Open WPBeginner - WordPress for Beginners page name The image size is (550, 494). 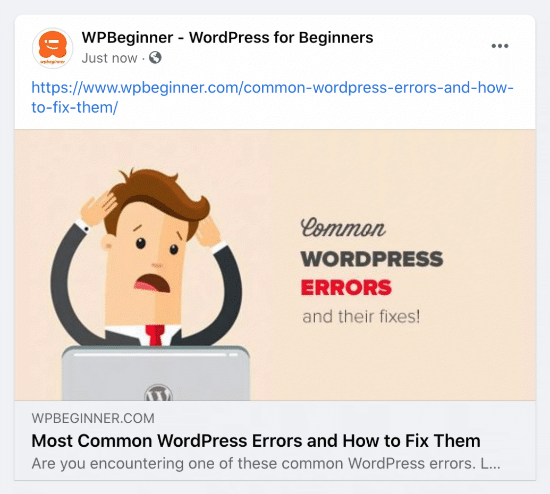[227, 37]
